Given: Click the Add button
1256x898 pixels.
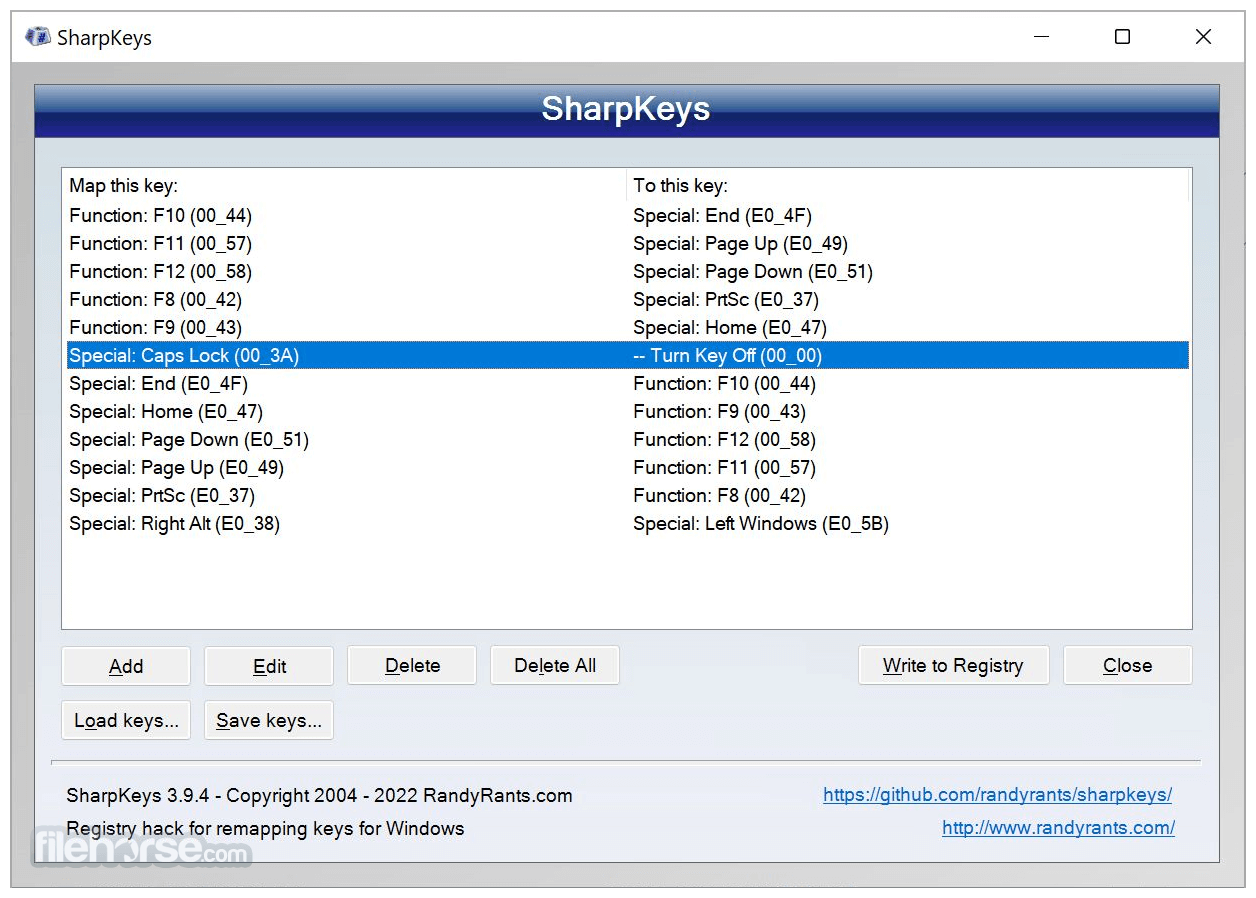Looking at the screenshot, I should 126,666.
